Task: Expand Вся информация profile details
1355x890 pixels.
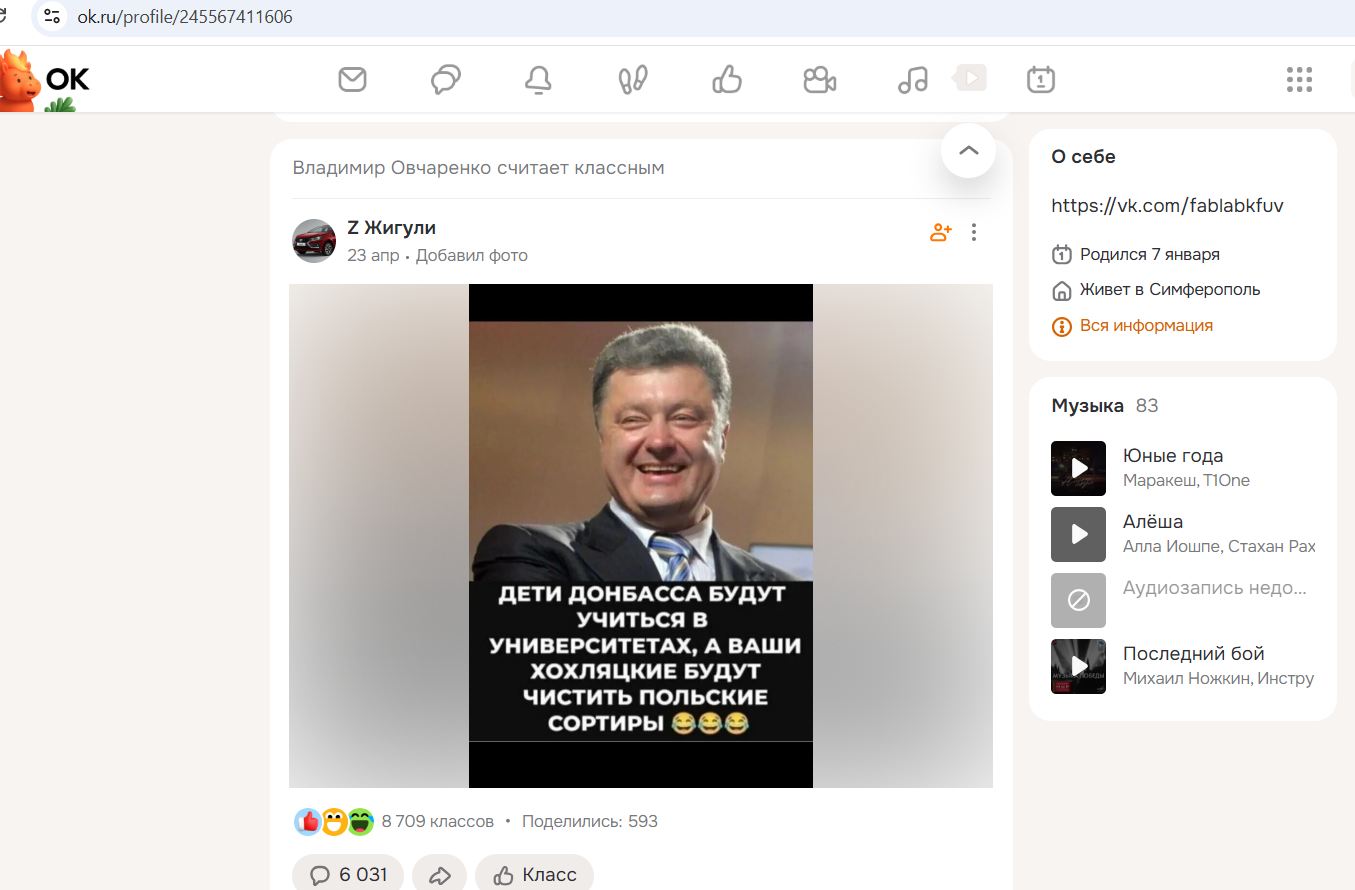Action: click(x=1145, y=325)
